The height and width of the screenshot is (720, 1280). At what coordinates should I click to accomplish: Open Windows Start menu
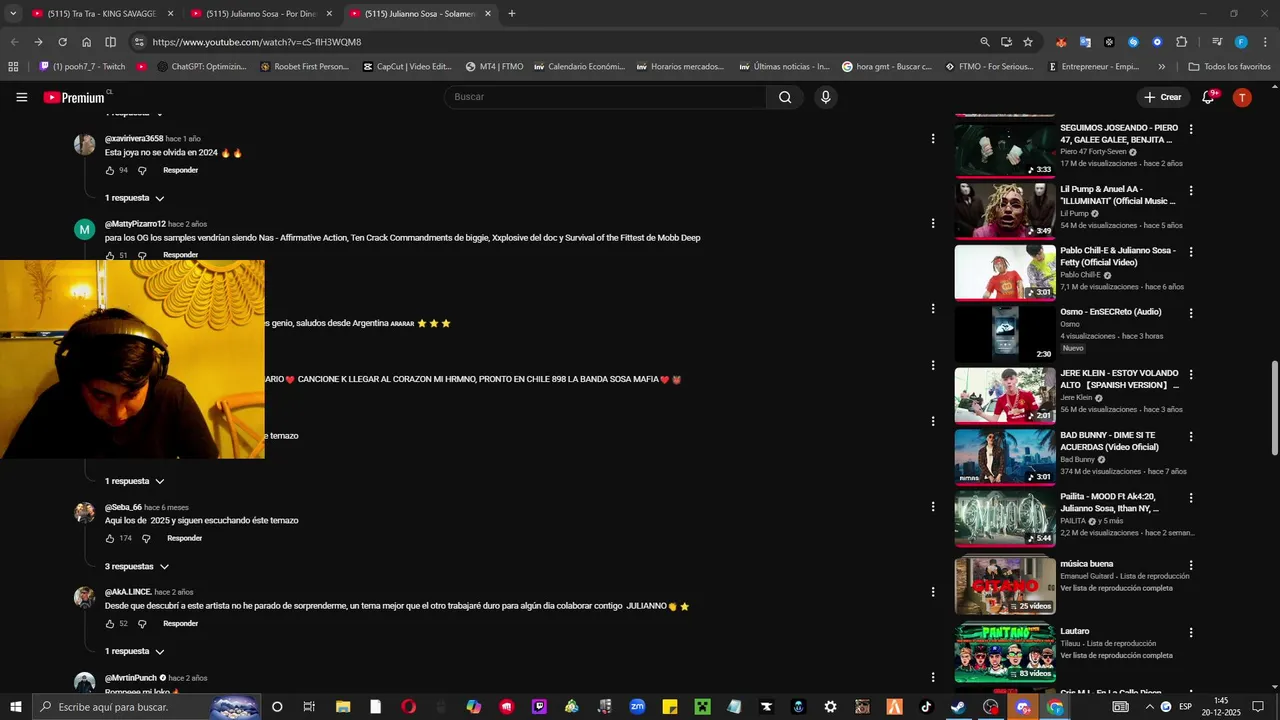click(x=16, y=707)
